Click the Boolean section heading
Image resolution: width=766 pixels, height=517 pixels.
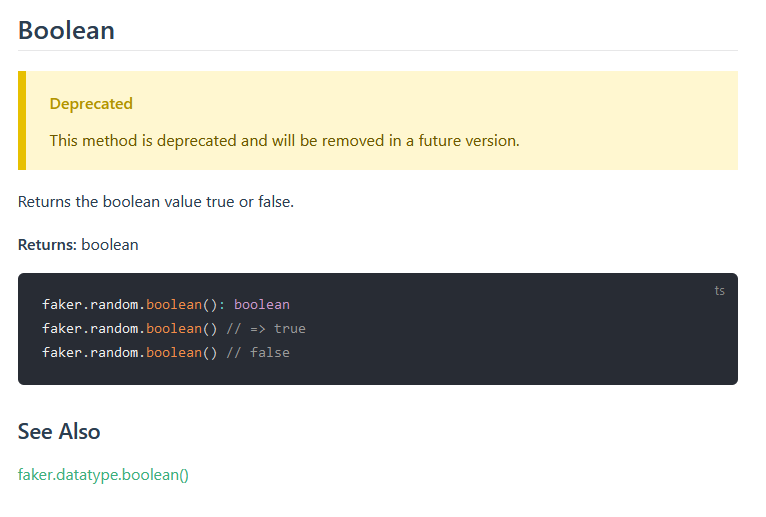click(x=66, y=30)
